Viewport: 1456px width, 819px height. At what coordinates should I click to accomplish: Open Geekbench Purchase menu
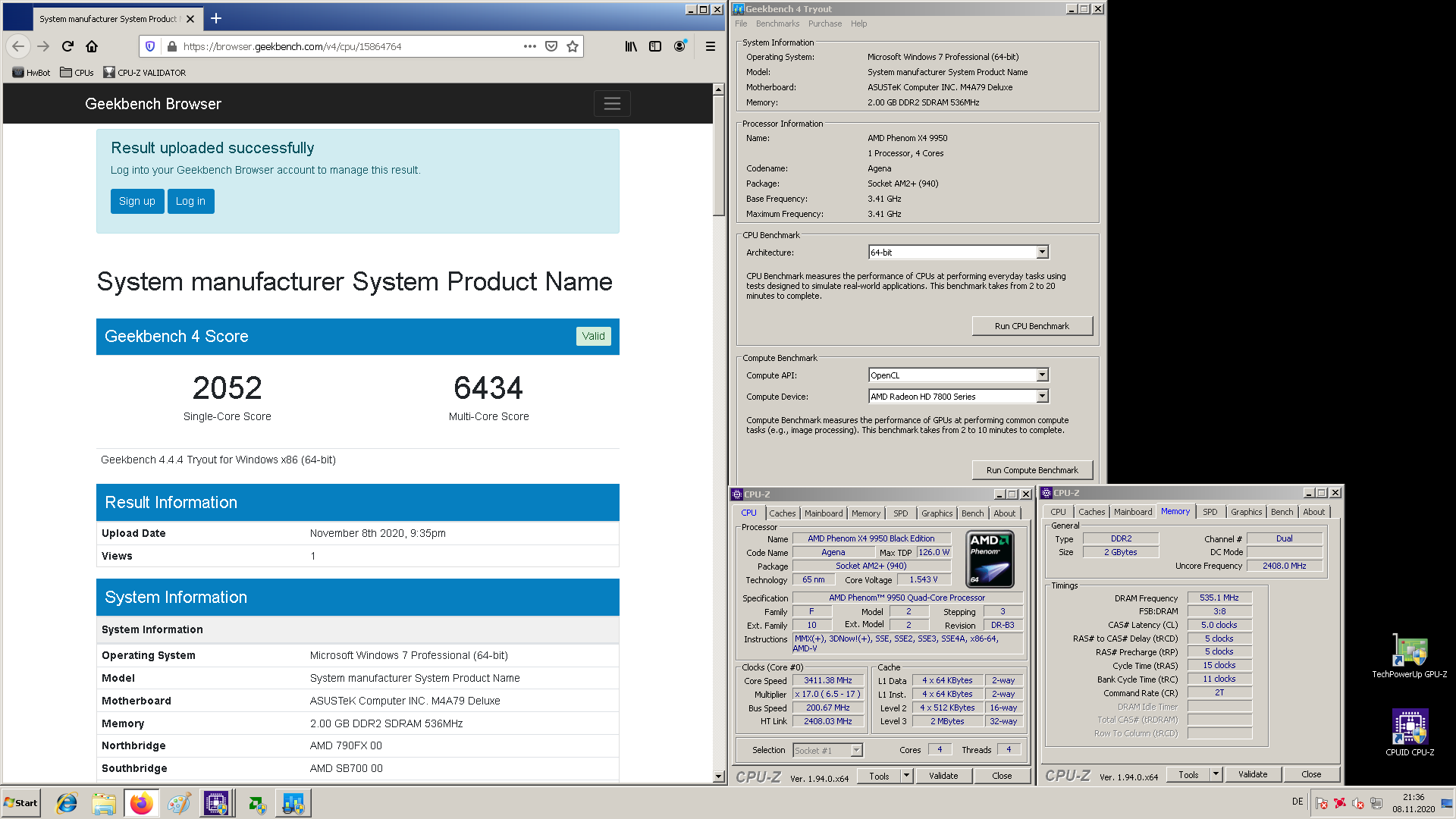825,24
